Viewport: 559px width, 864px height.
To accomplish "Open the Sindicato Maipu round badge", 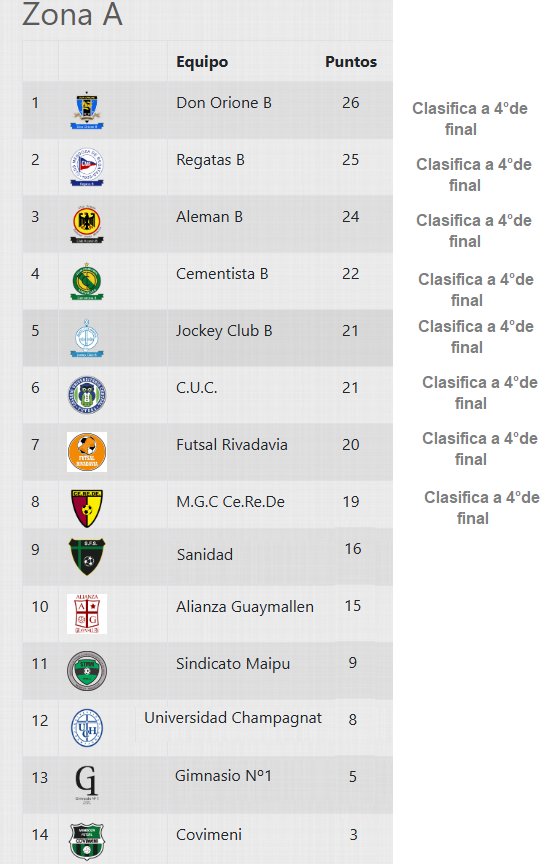I will coord(87,671).
